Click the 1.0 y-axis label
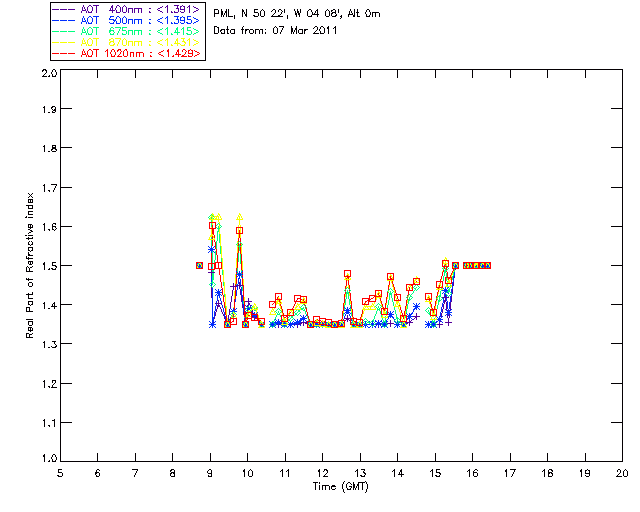The height and width of the screenshot is (512, 640). 49,458
